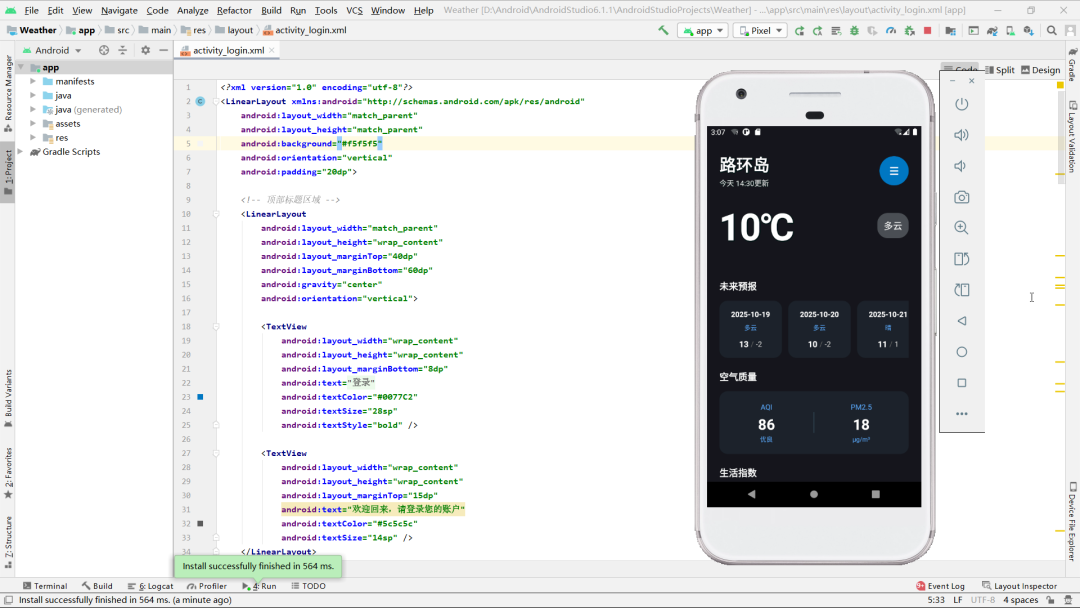1080x608 pixels.
Task: Click Attach Debugger to Android Process icon
Action: coord(910,30)
